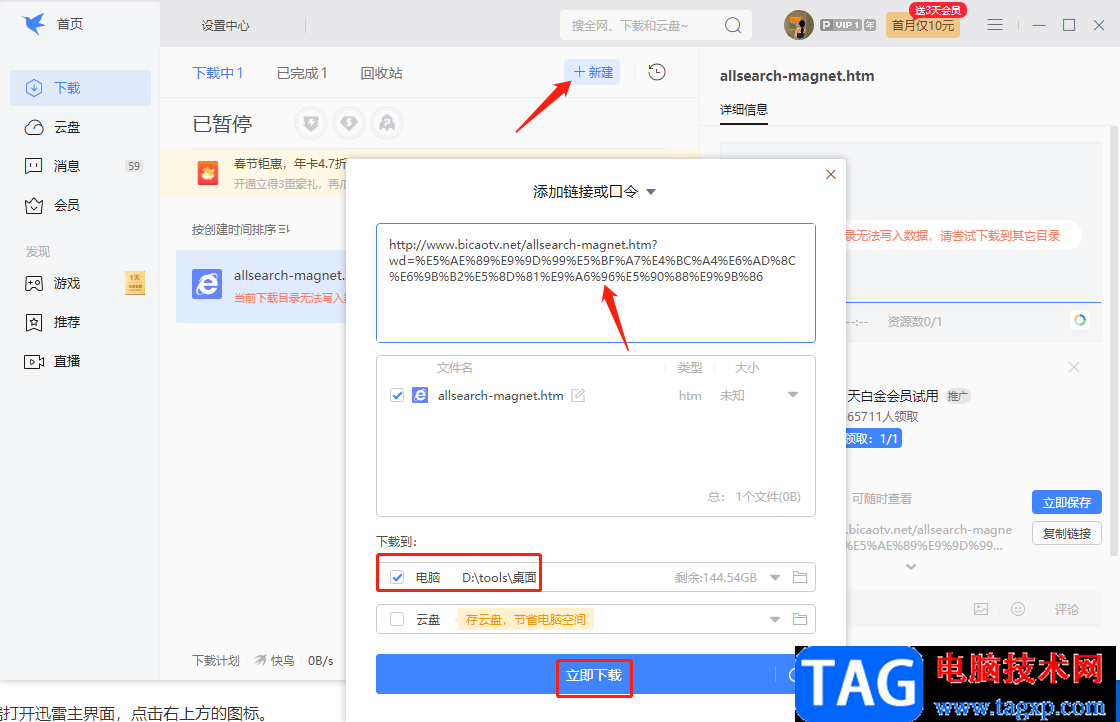
Task: Expand the 添加链接或口令 title dropdown
Action: pos(651,191)
